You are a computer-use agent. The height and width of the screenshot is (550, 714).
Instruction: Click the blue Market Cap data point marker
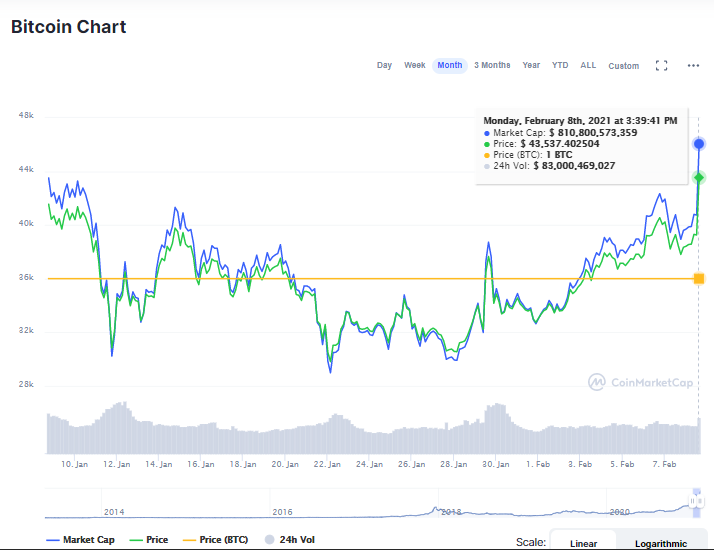[x=699, y=144]
